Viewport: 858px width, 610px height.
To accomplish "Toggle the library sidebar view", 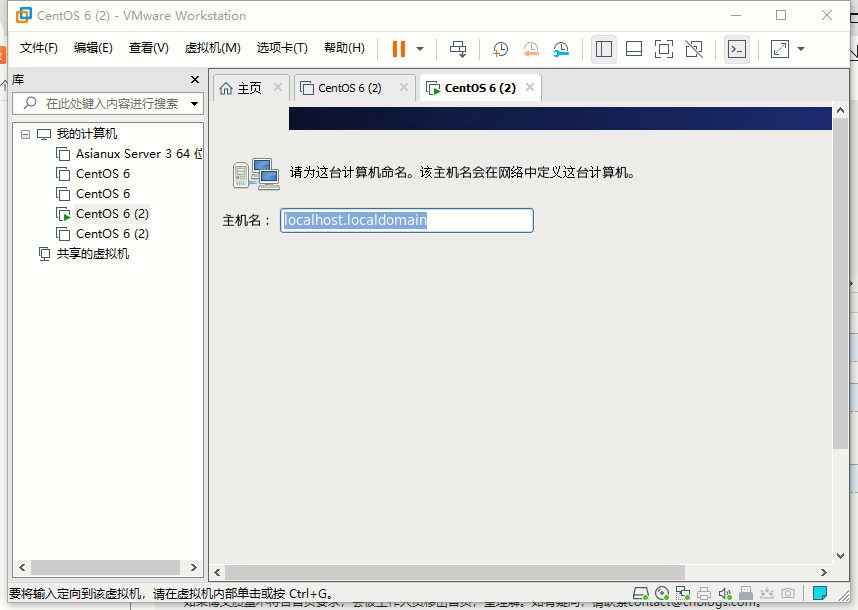I will click(x=604, y=49).
